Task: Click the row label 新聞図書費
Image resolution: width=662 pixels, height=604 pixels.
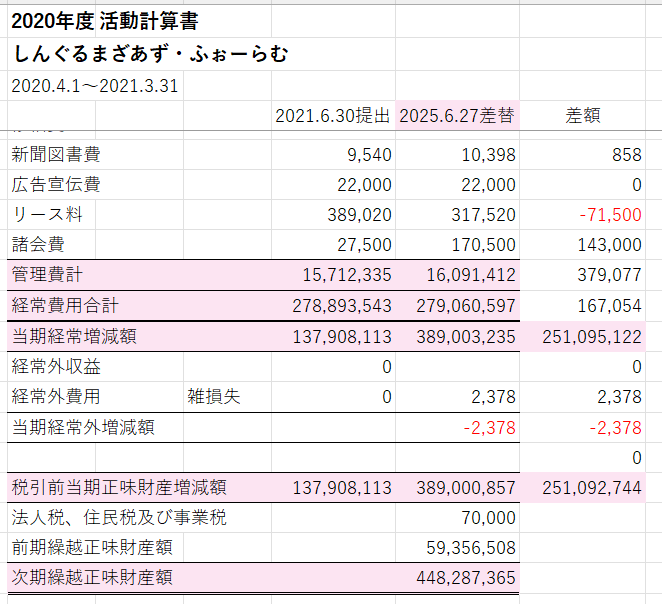Action: (x=56, y=154)
